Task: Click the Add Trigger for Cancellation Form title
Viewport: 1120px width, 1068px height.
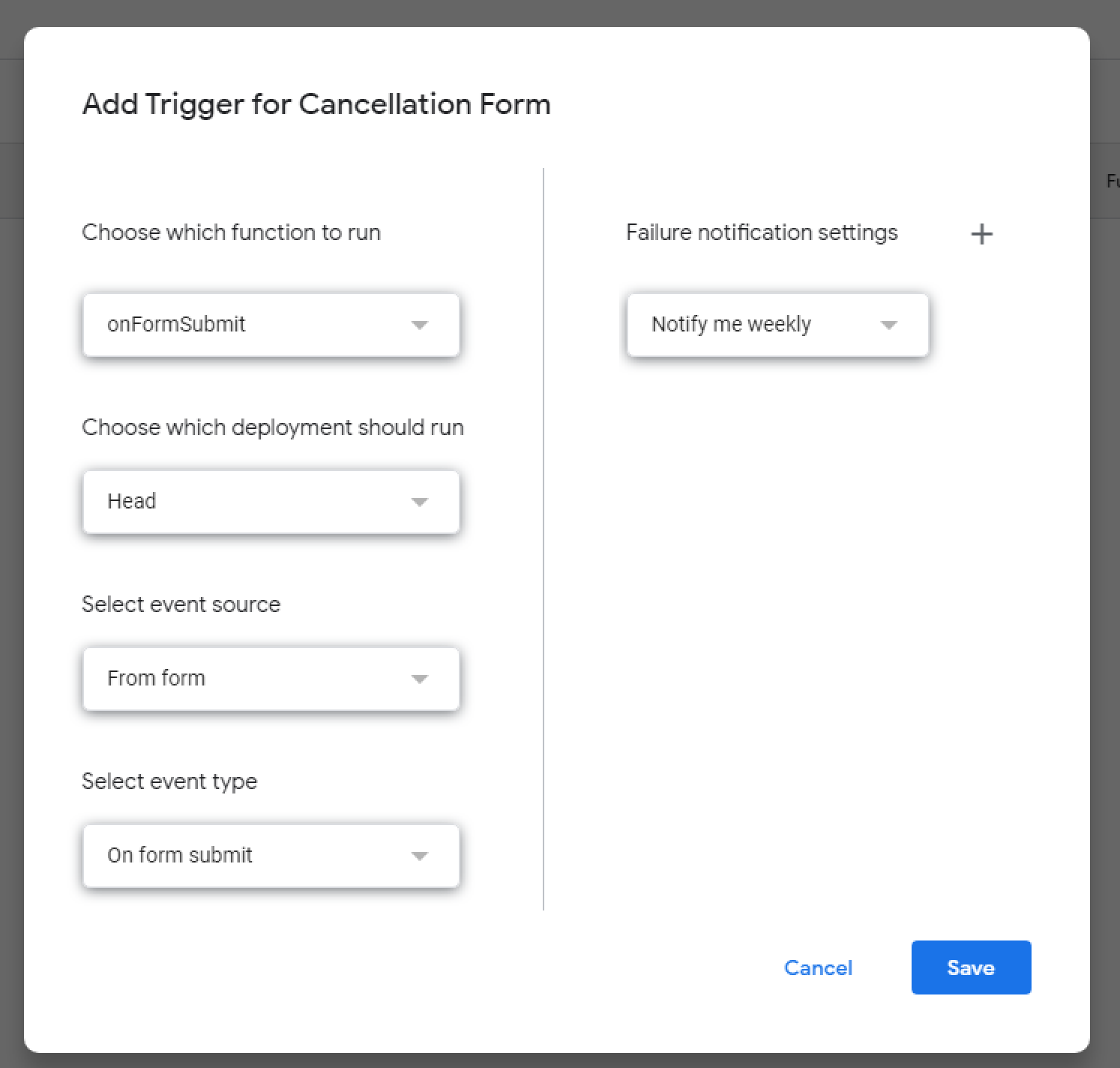Action: click(x=316, y=103)
